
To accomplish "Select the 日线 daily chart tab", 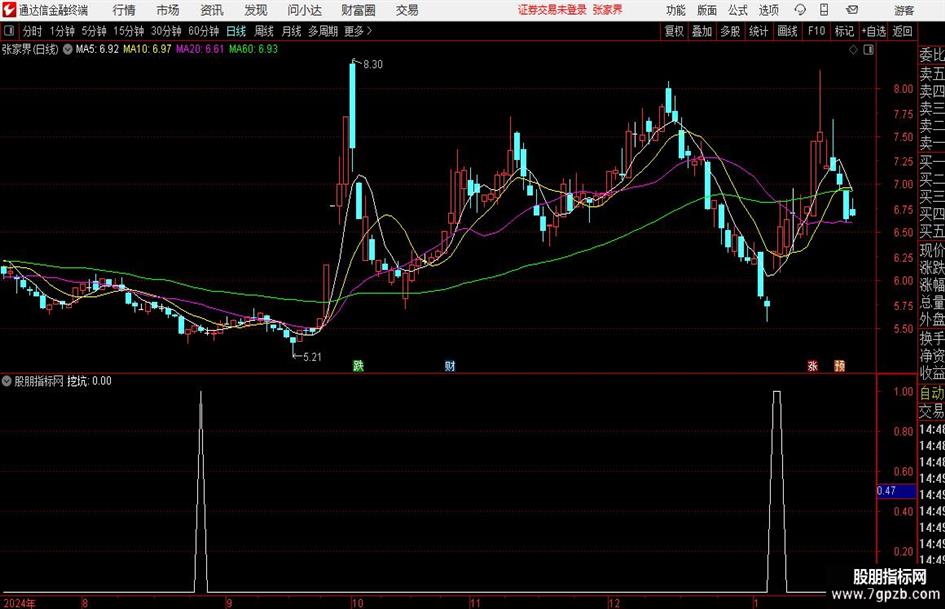I will pos(236,31).
